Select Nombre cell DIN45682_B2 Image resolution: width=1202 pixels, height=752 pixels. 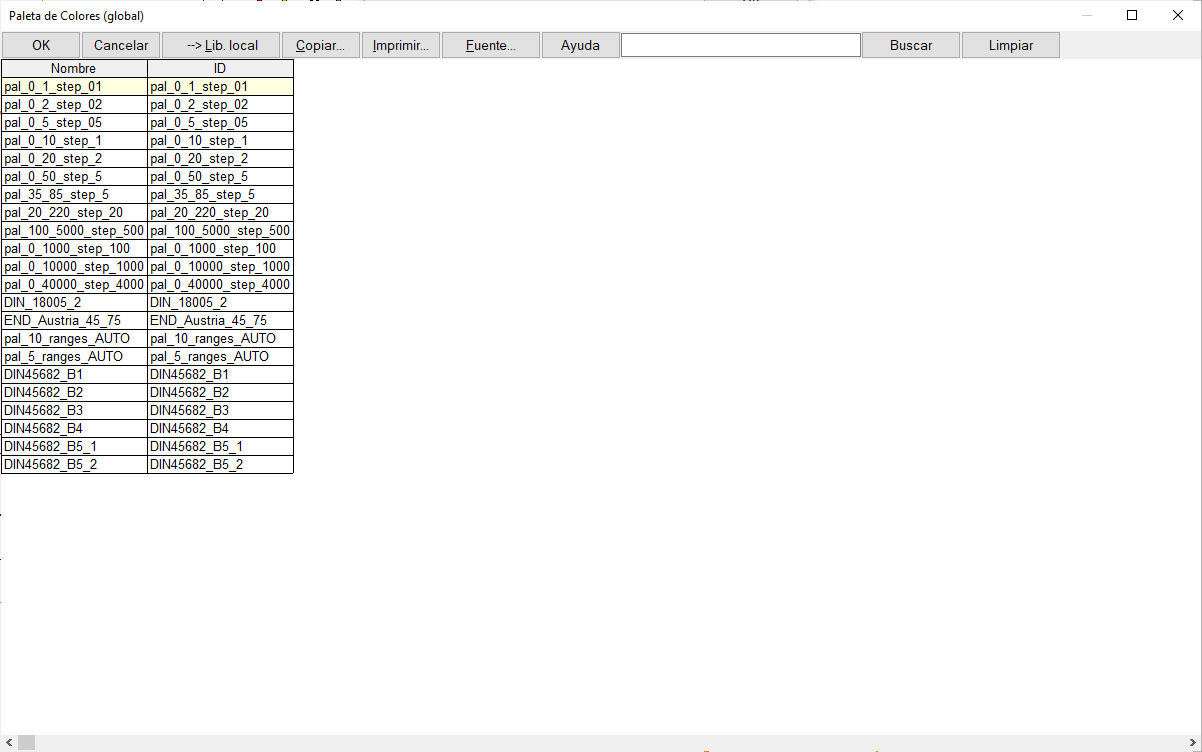(74, 393)
